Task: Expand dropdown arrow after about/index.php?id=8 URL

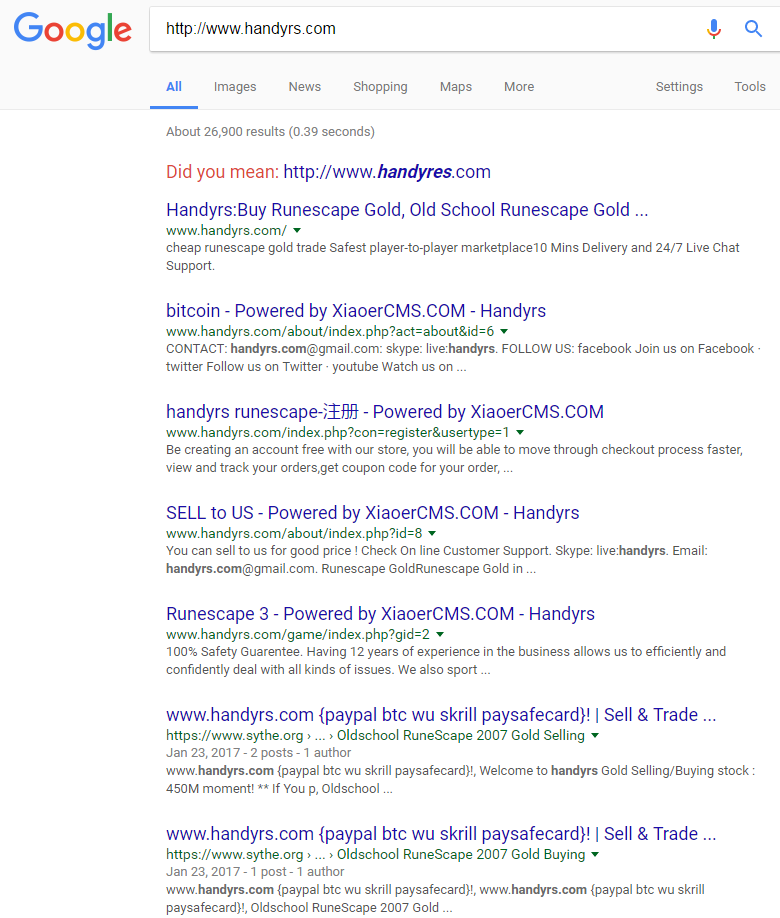Action: tap(432, 533)
